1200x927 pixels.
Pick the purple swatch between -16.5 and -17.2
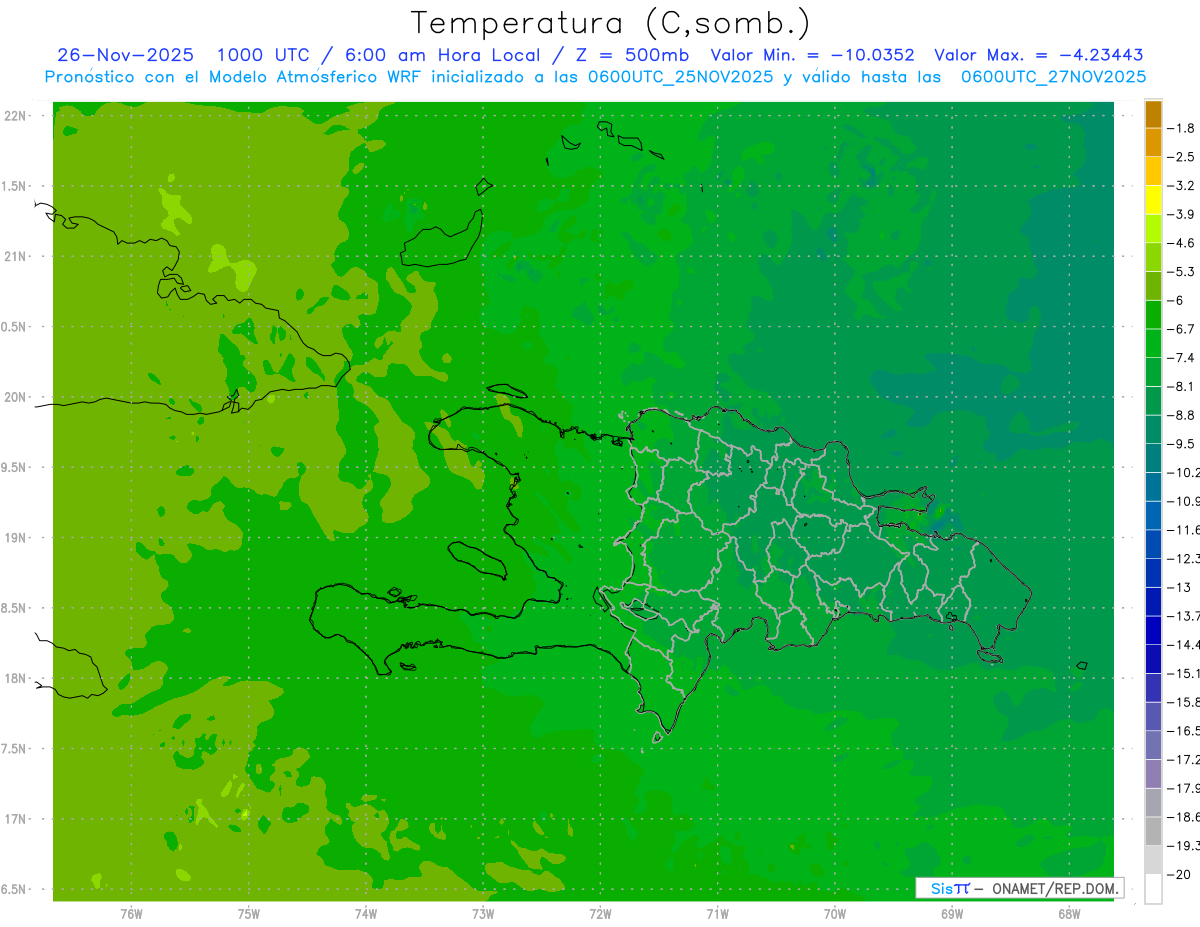[1153, 745]
